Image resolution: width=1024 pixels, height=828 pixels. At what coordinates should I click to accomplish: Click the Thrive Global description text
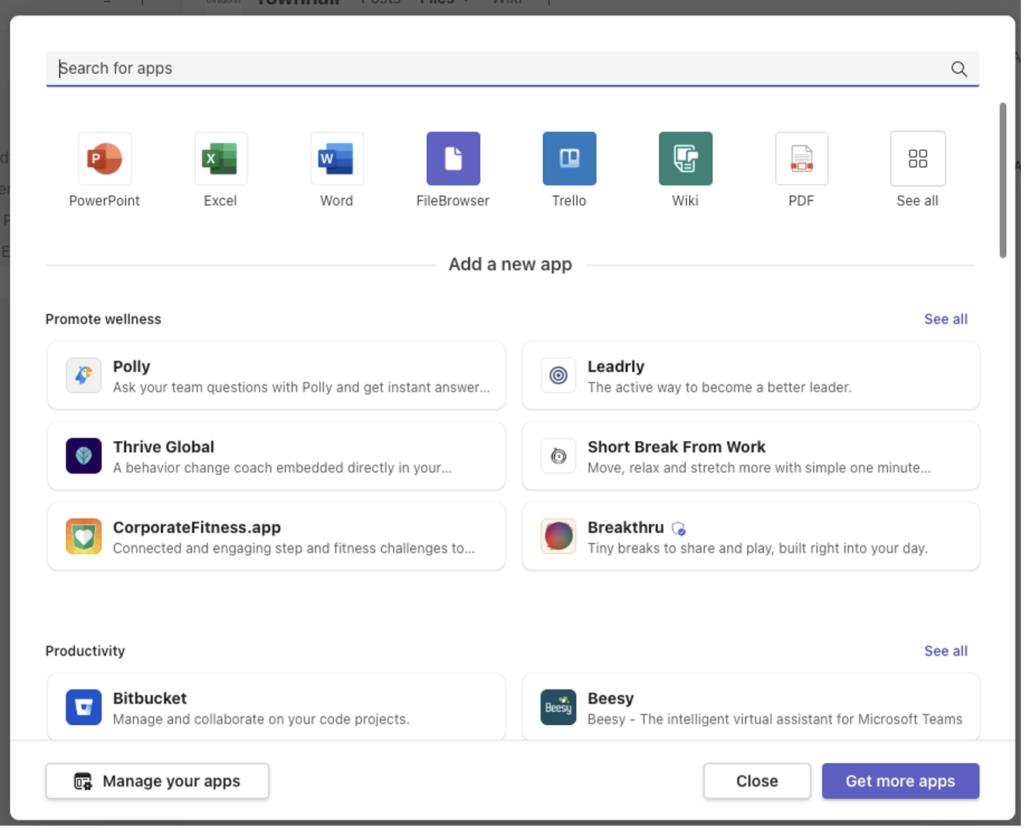tap(282, 468)
